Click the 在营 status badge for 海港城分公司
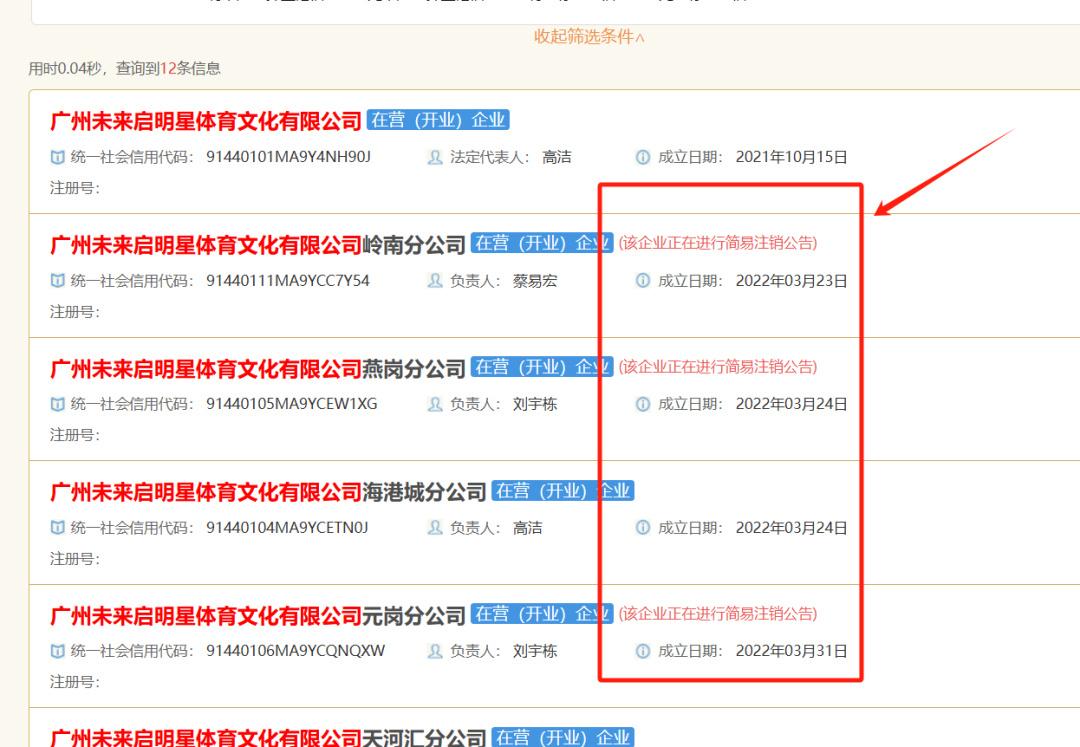1080x747 pixels. pyautogui.click(x=564, y=491)
